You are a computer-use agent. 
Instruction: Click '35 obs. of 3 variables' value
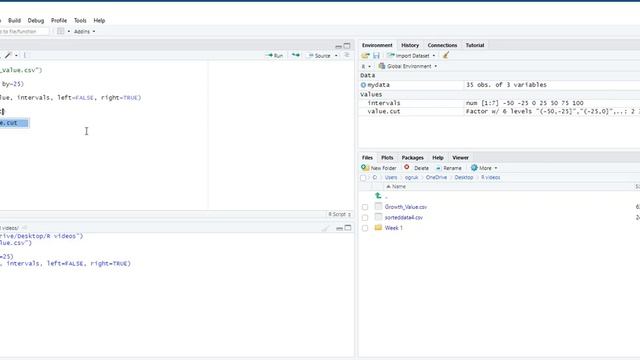click(506, 85)
